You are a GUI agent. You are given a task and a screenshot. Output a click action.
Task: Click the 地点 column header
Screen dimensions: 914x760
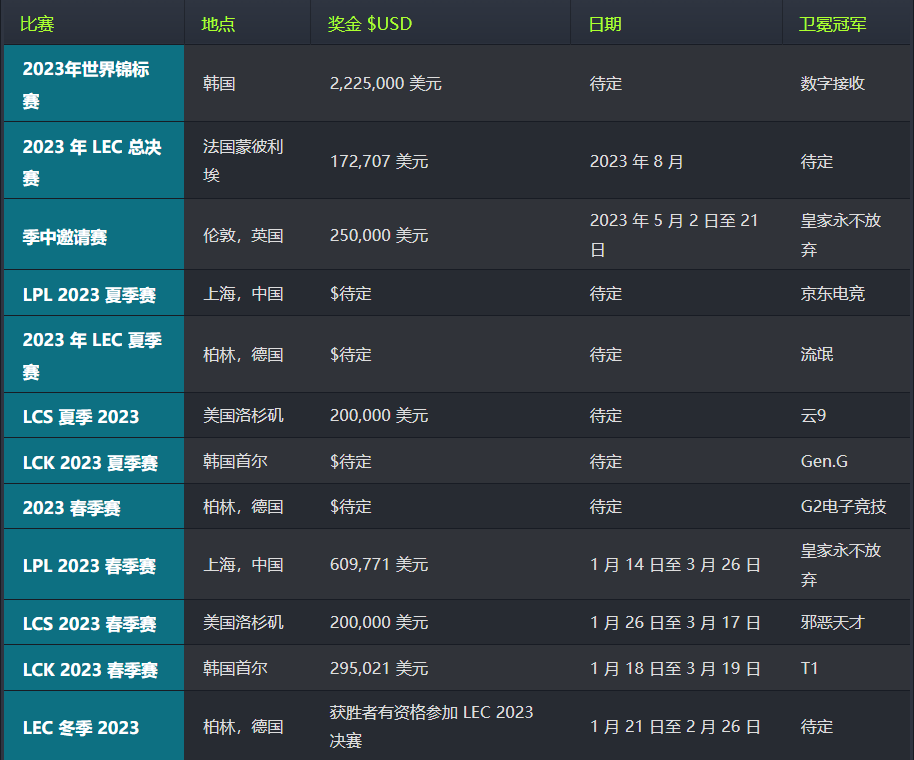(218, 24)
